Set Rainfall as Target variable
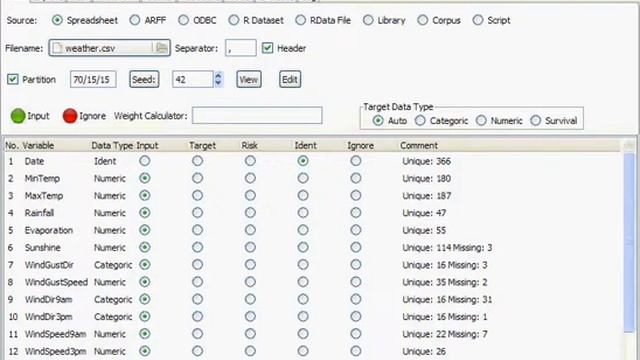Screen dimensions: 640x360 pyautogui.click(x=198, y=213)
